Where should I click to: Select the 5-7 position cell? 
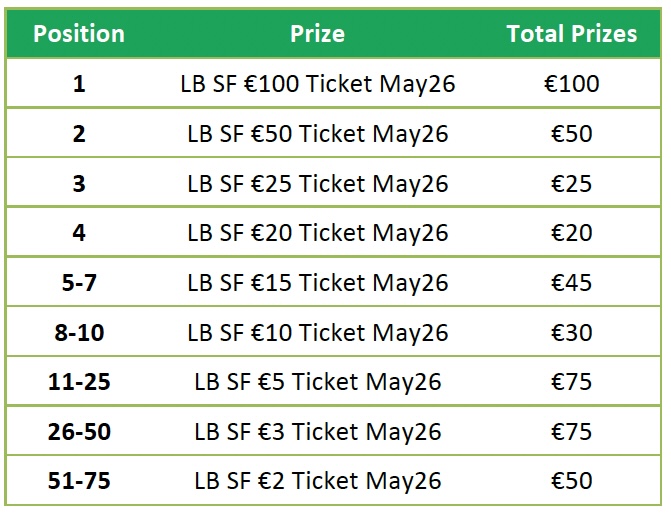click(x=79, y=283)
